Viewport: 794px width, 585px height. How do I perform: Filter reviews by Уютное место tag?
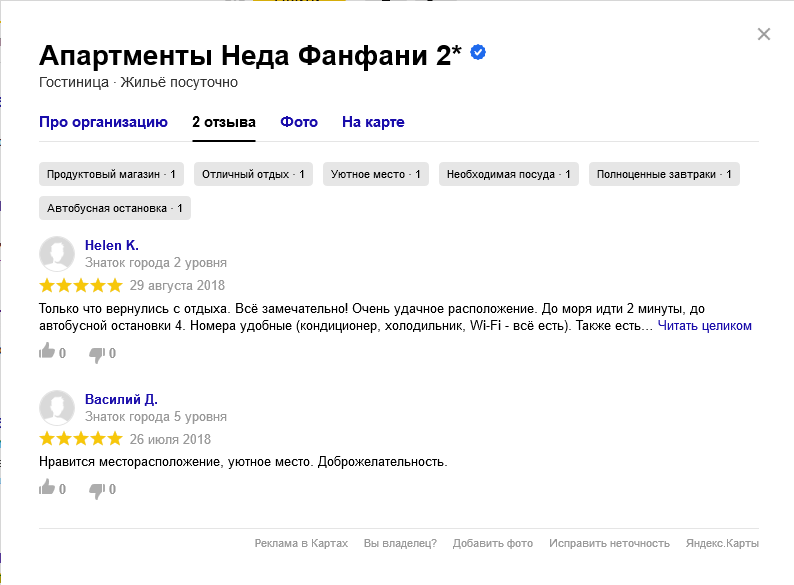tap(376, 174)
